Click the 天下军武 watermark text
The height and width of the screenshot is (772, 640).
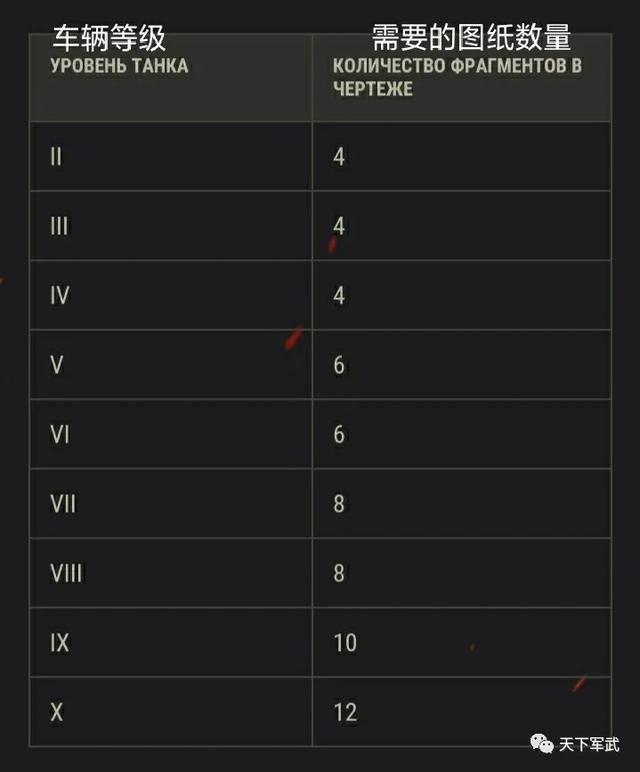tap(589, 744)
